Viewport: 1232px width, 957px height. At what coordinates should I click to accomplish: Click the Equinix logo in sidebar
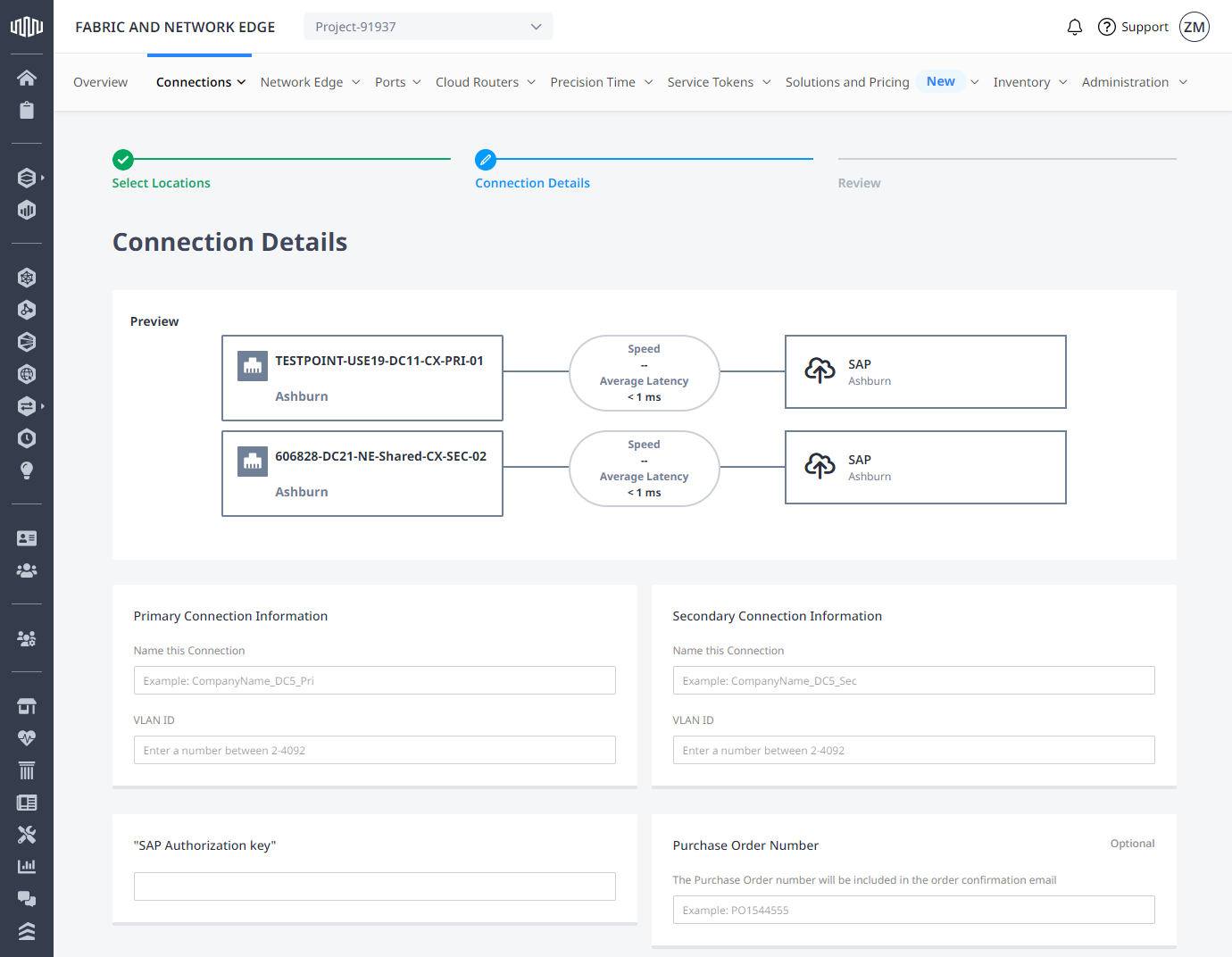[27, 27]
